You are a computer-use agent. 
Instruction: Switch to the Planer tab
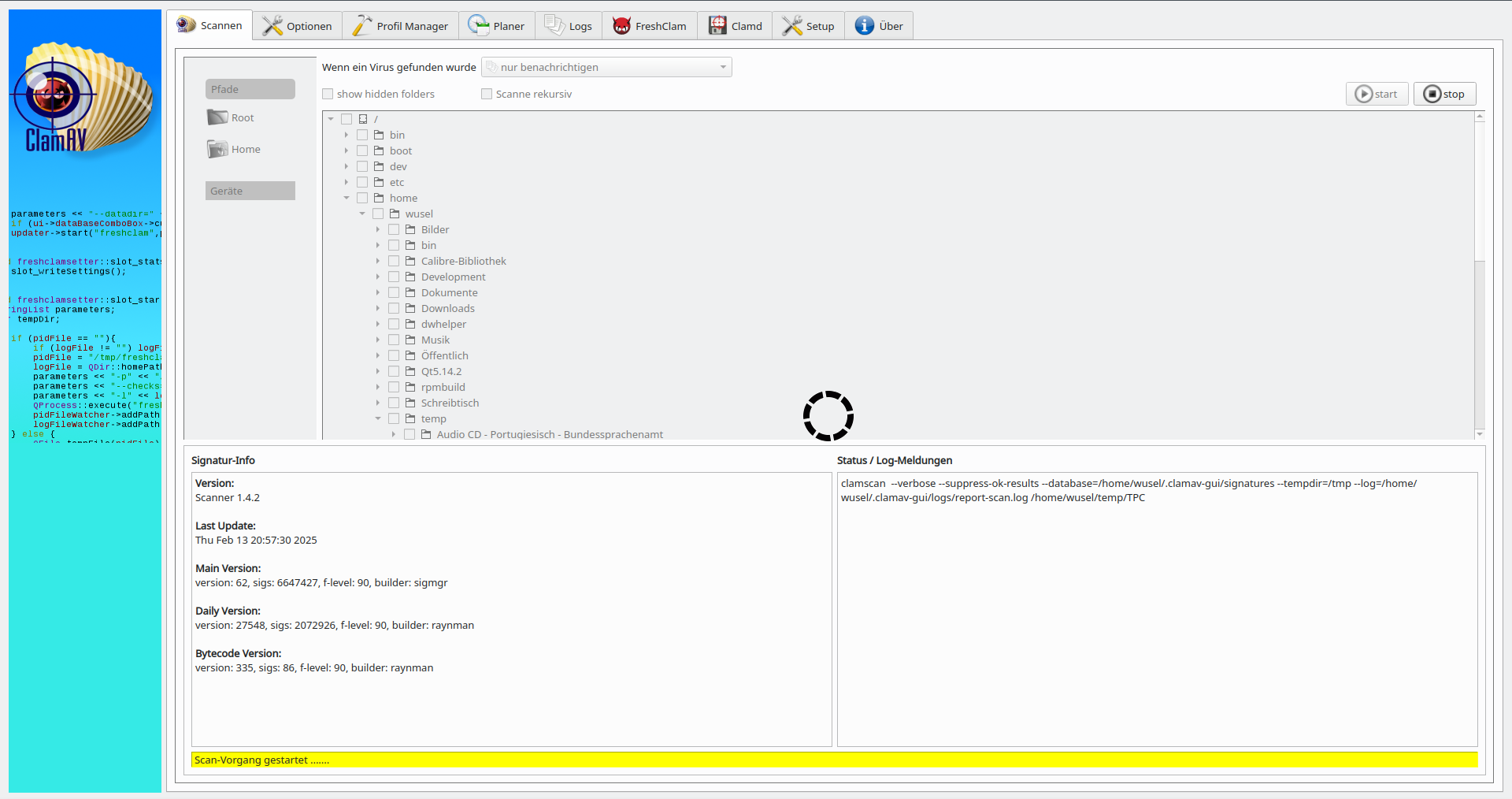497,26
